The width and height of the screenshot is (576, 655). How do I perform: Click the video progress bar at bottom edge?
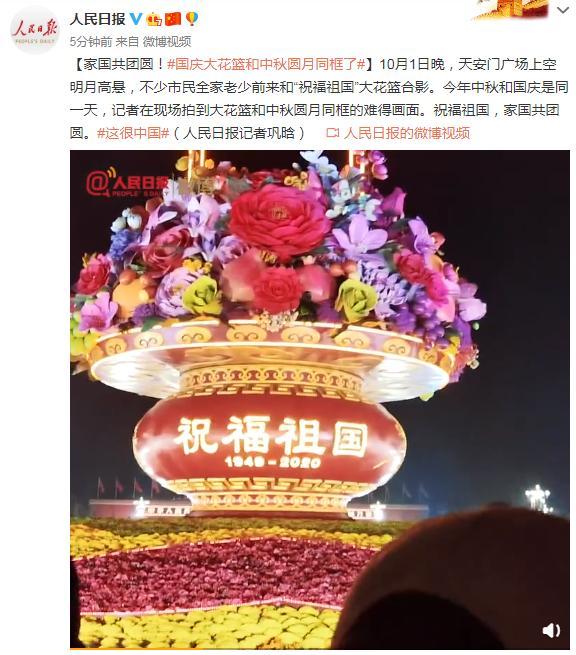pos(320,649)
